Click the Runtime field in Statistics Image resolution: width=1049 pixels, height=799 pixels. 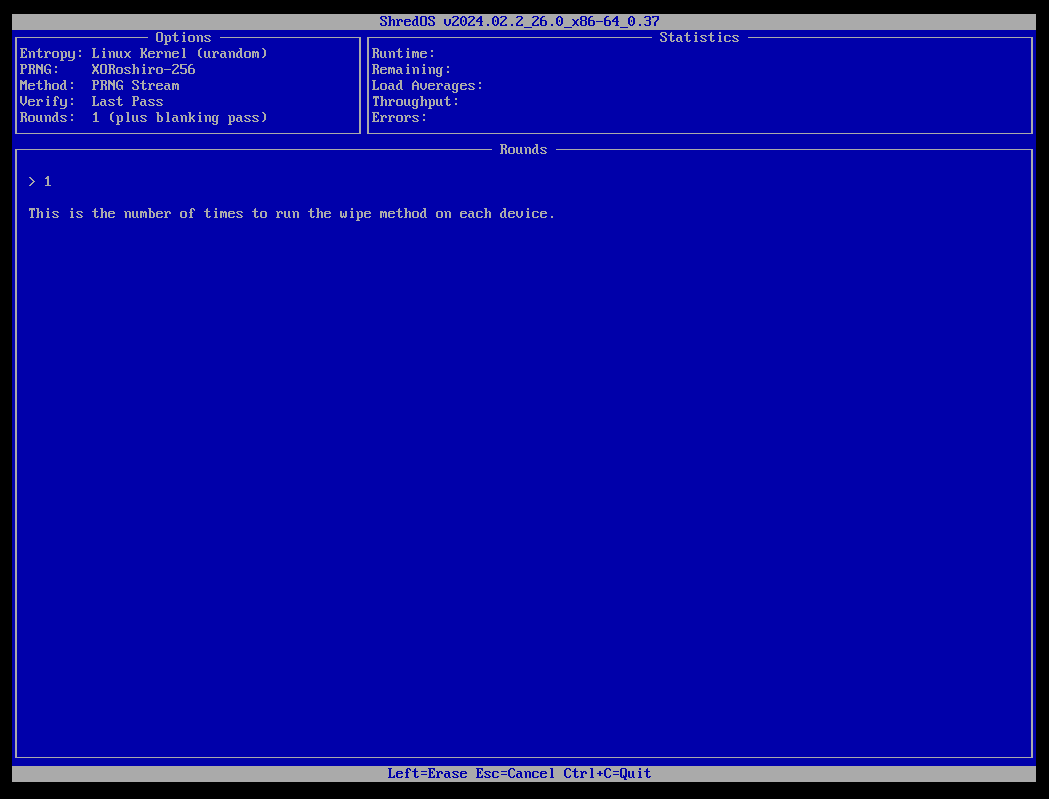pyautogui.click(x=402, y=53)
